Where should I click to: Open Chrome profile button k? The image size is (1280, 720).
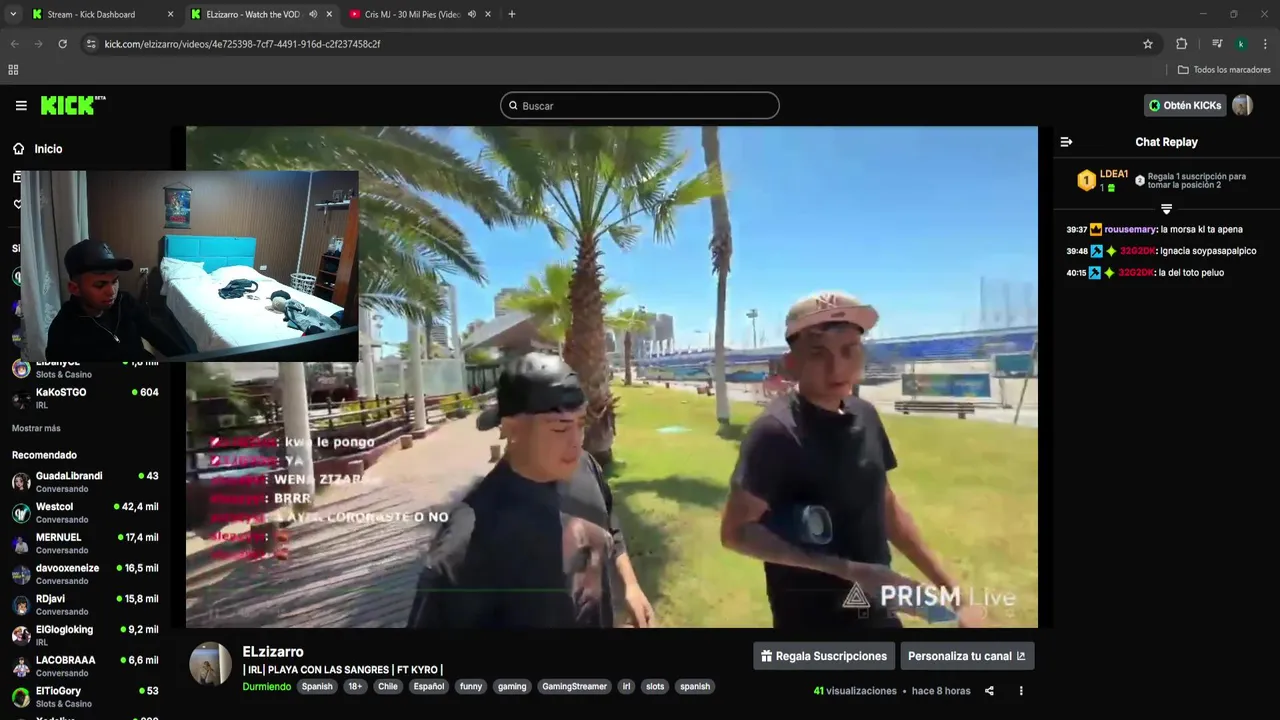point(1241,44)
